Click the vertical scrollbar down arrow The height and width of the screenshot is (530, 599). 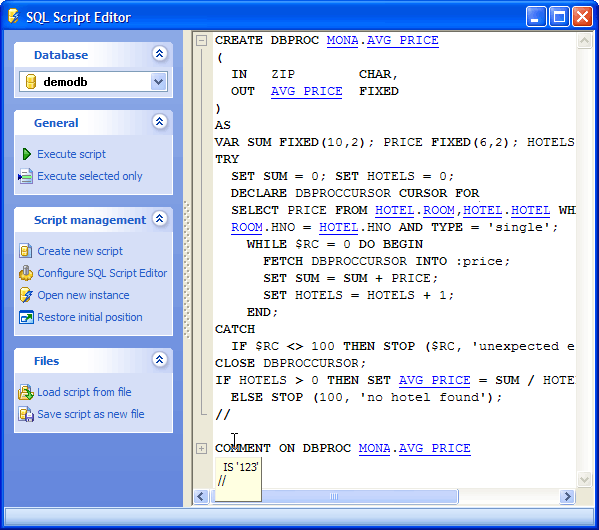(584, 479)
